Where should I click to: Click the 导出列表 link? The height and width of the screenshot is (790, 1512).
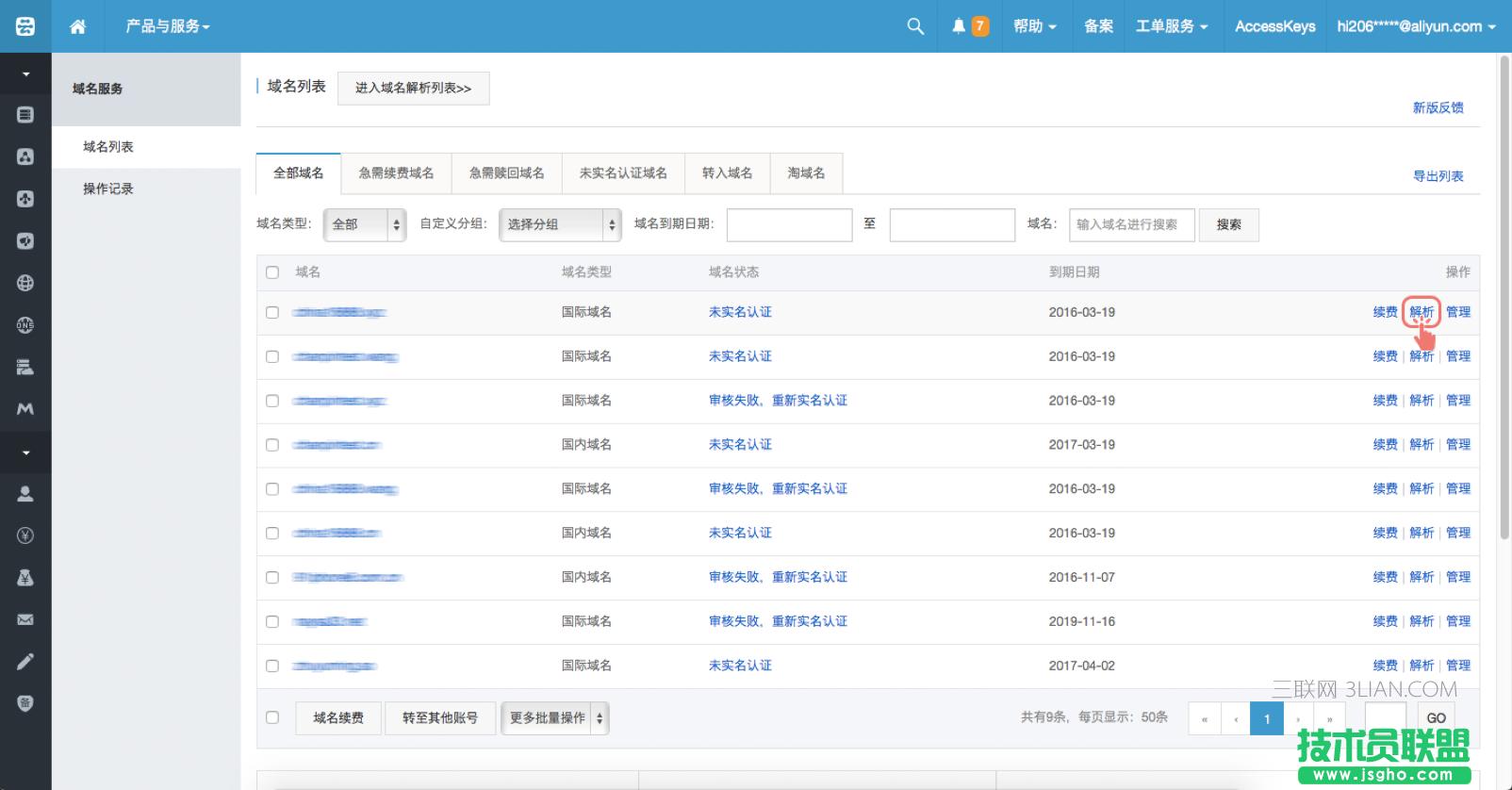[1438, 176]
